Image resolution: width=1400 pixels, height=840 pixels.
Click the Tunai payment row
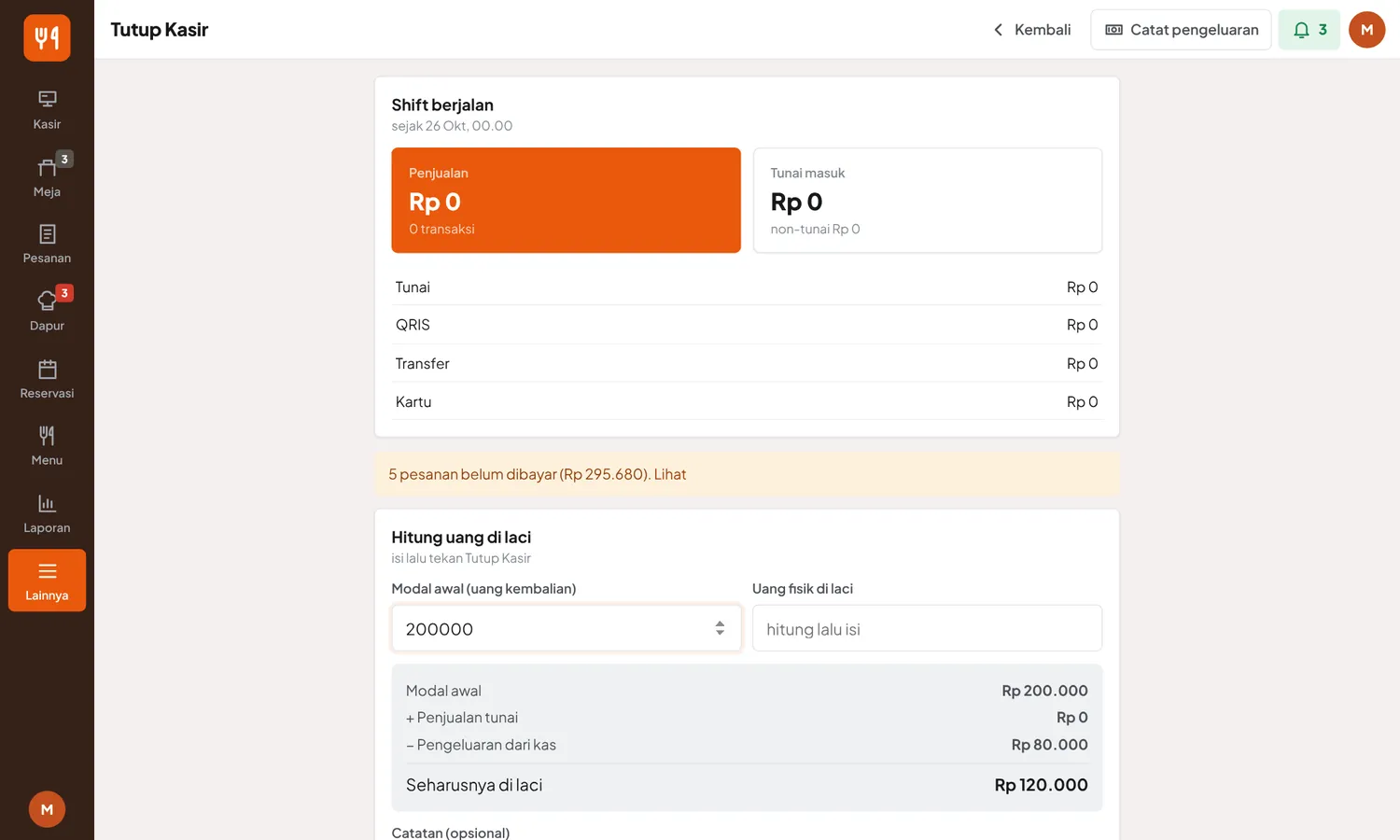(747, 287)
